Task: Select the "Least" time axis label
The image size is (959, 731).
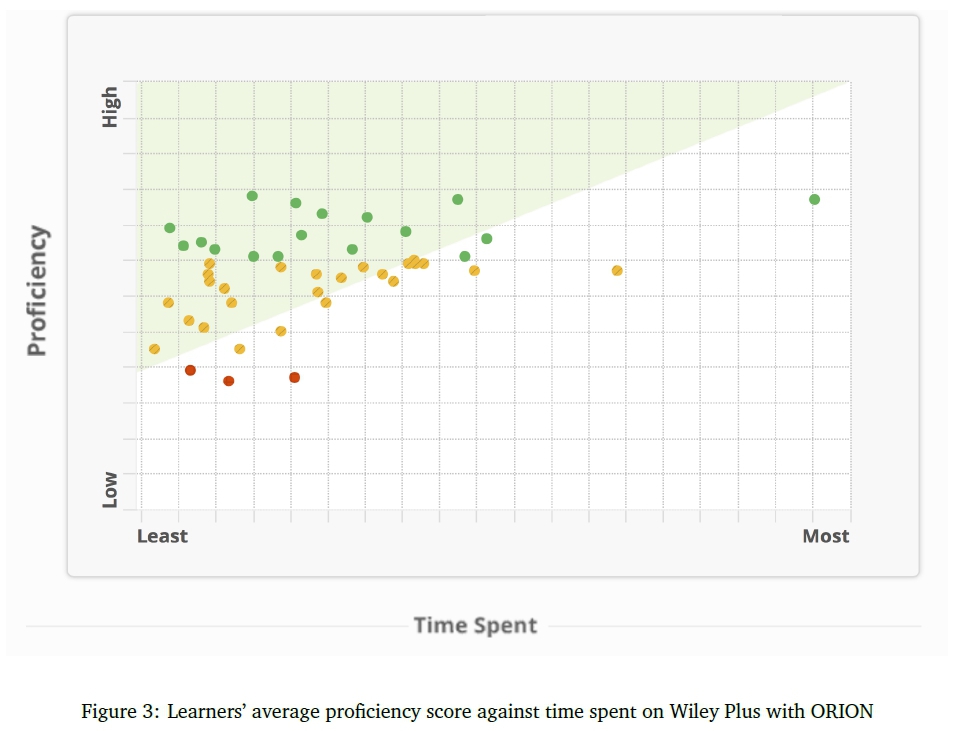Action: coord(162,536)
